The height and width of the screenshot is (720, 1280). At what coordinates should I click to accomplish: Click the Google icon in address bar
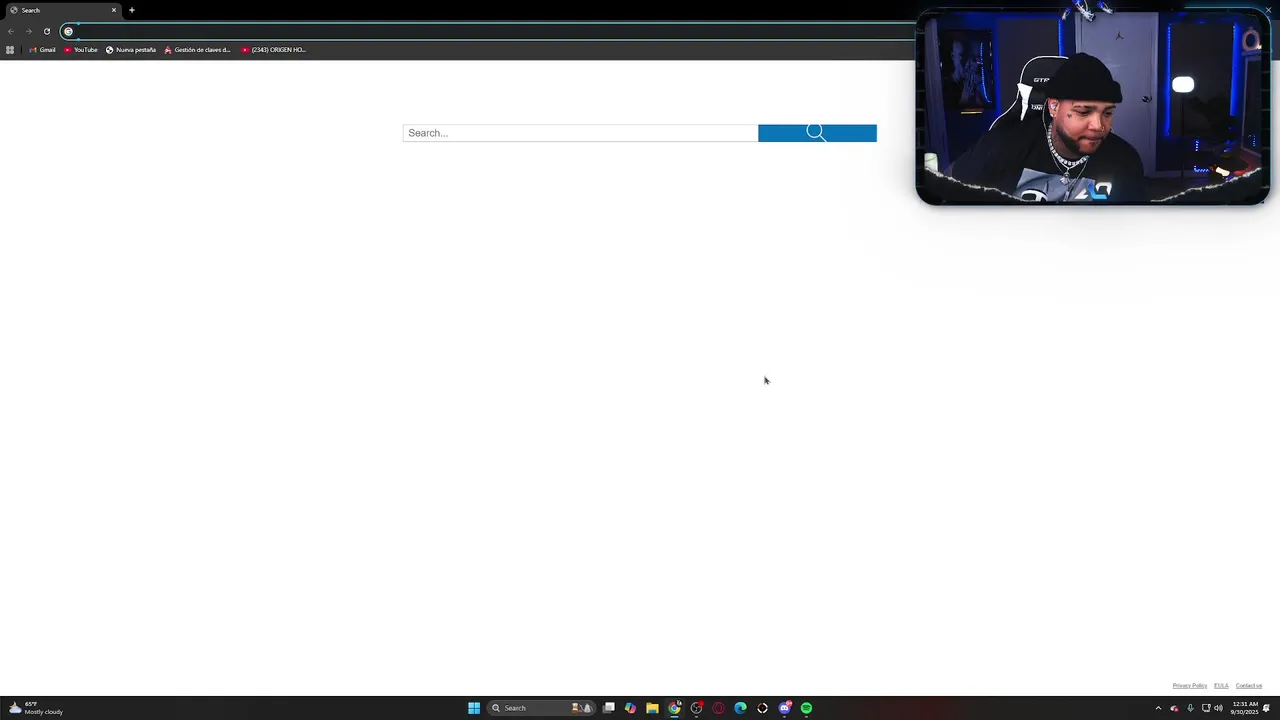(x=68, y=31)
